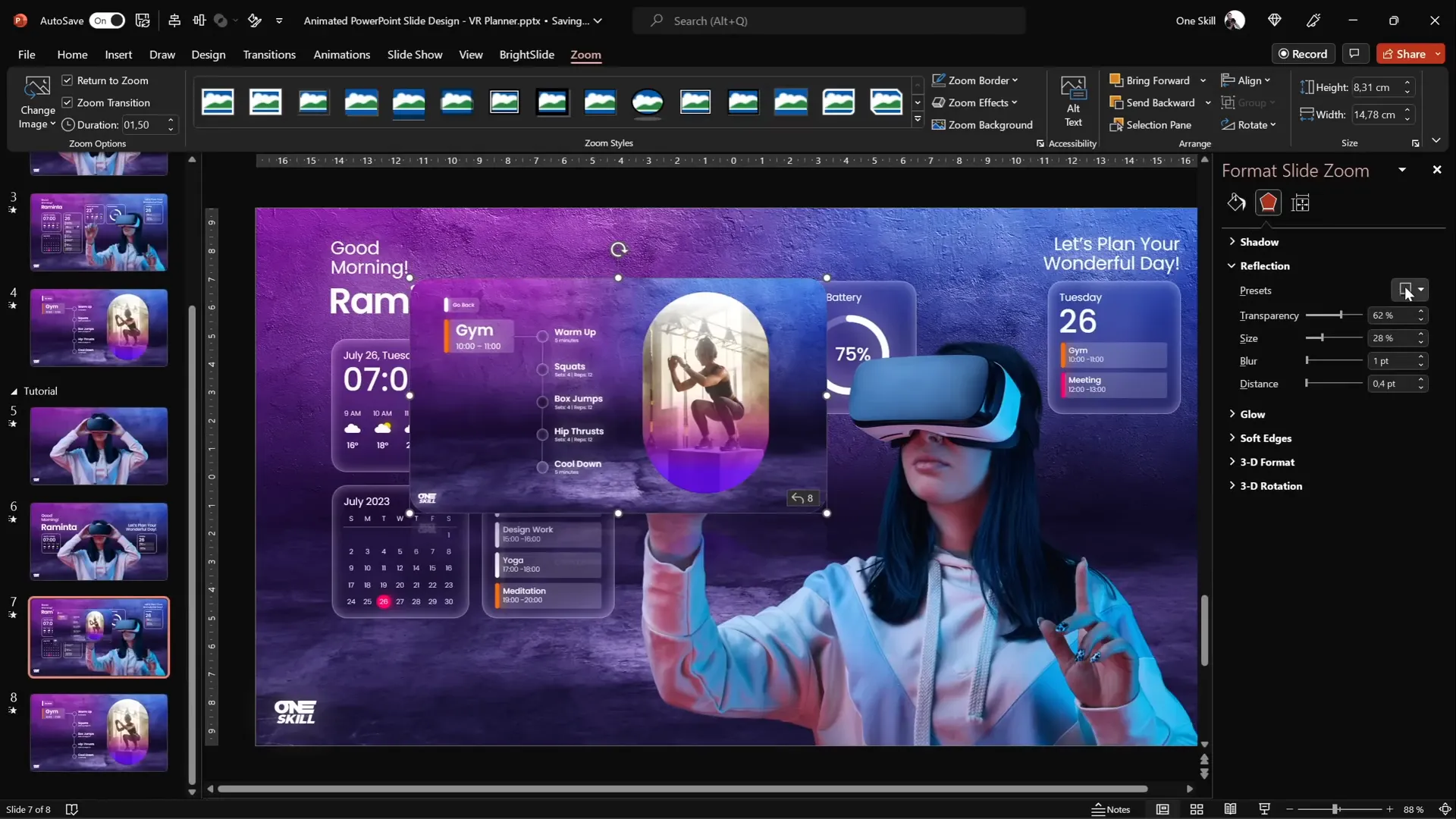The width and height of the screenshot is (1456, 819).
Task: Close the Format Slide Zoom pane
Action: pyautogui.click(x=1436, y=170)
